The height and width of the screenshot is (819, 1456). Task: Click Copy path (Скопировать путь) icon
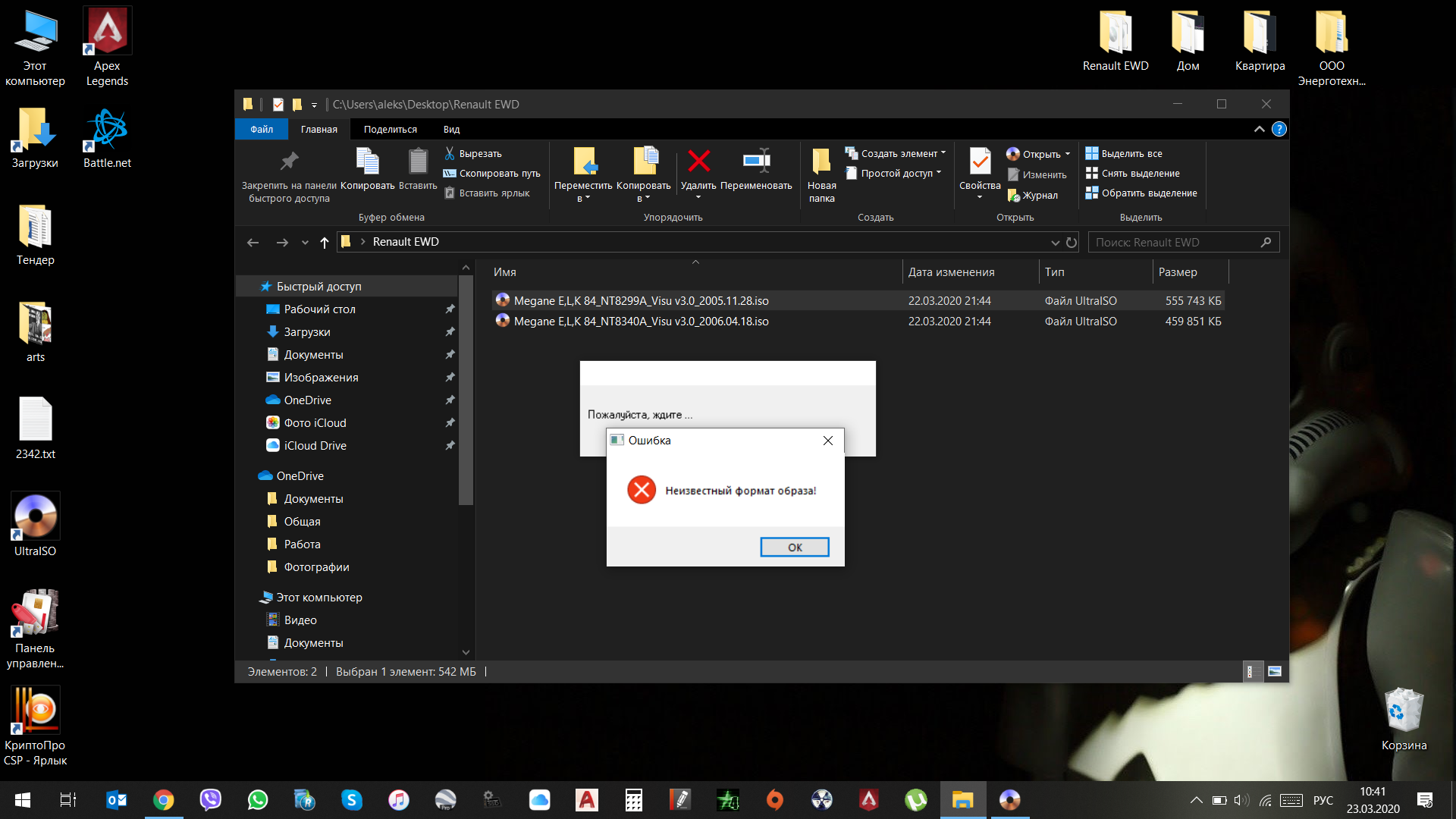(x=450, y=173)
